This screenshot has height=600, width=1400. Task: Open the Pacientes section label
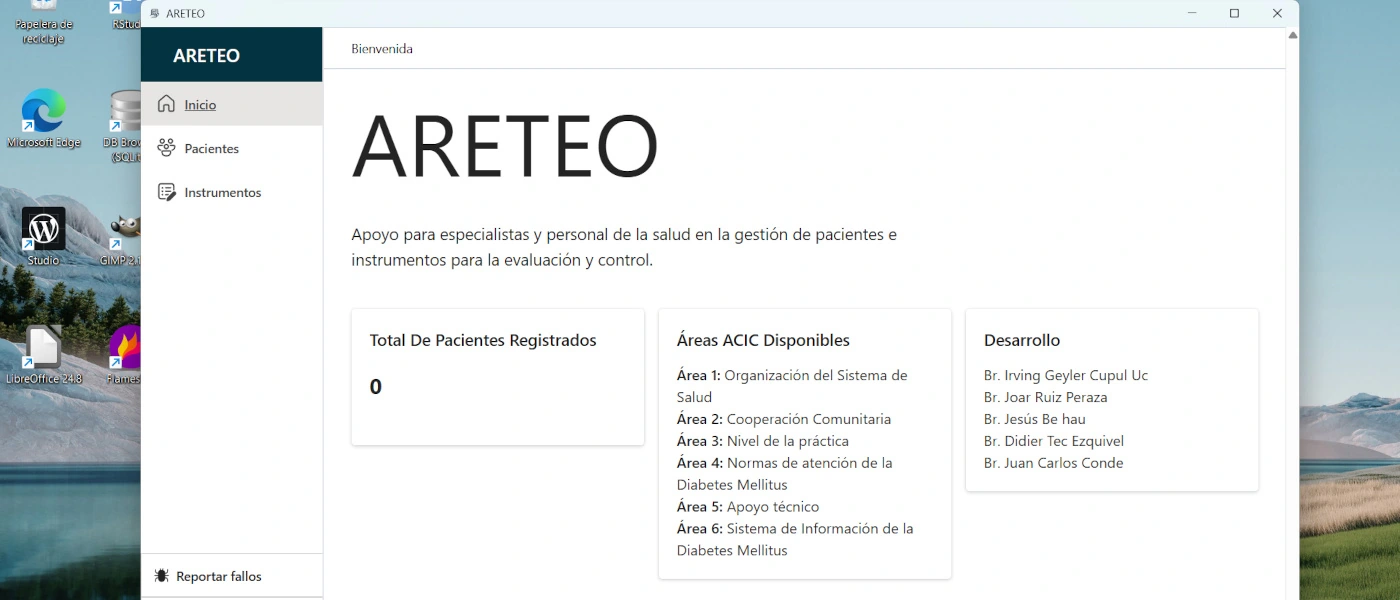tap(211, 149)
